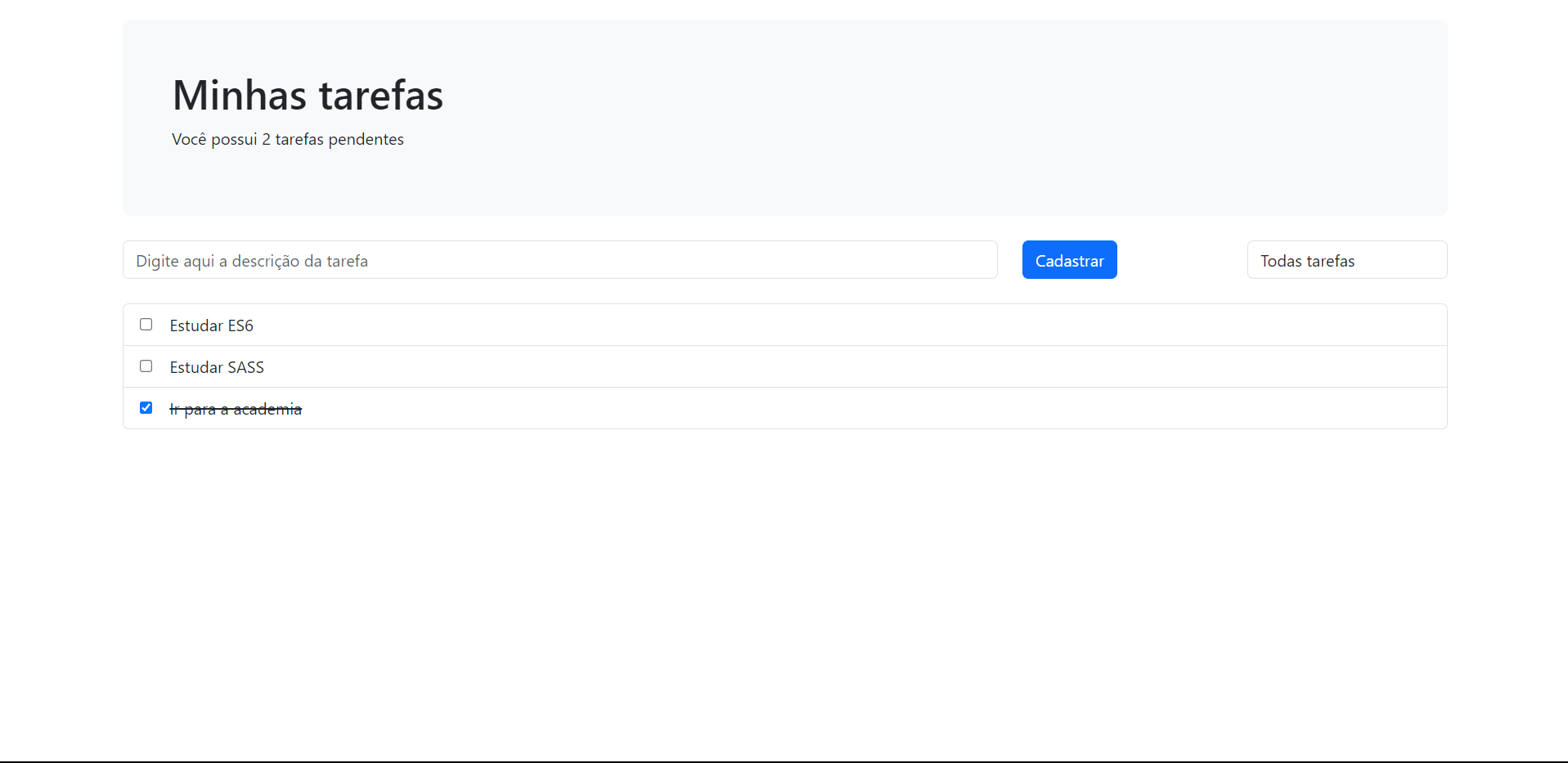1568x763 pixels.
Task: Mark the "Estudar ES6" checkbox as done
Action: pos(146,325)
